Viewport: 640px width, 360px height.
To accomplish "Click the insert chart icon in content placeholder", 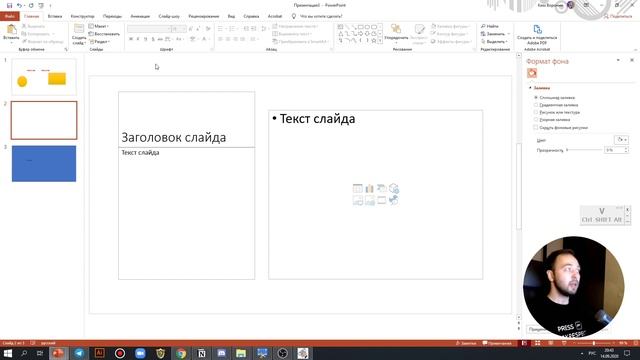I will (369, 189).
